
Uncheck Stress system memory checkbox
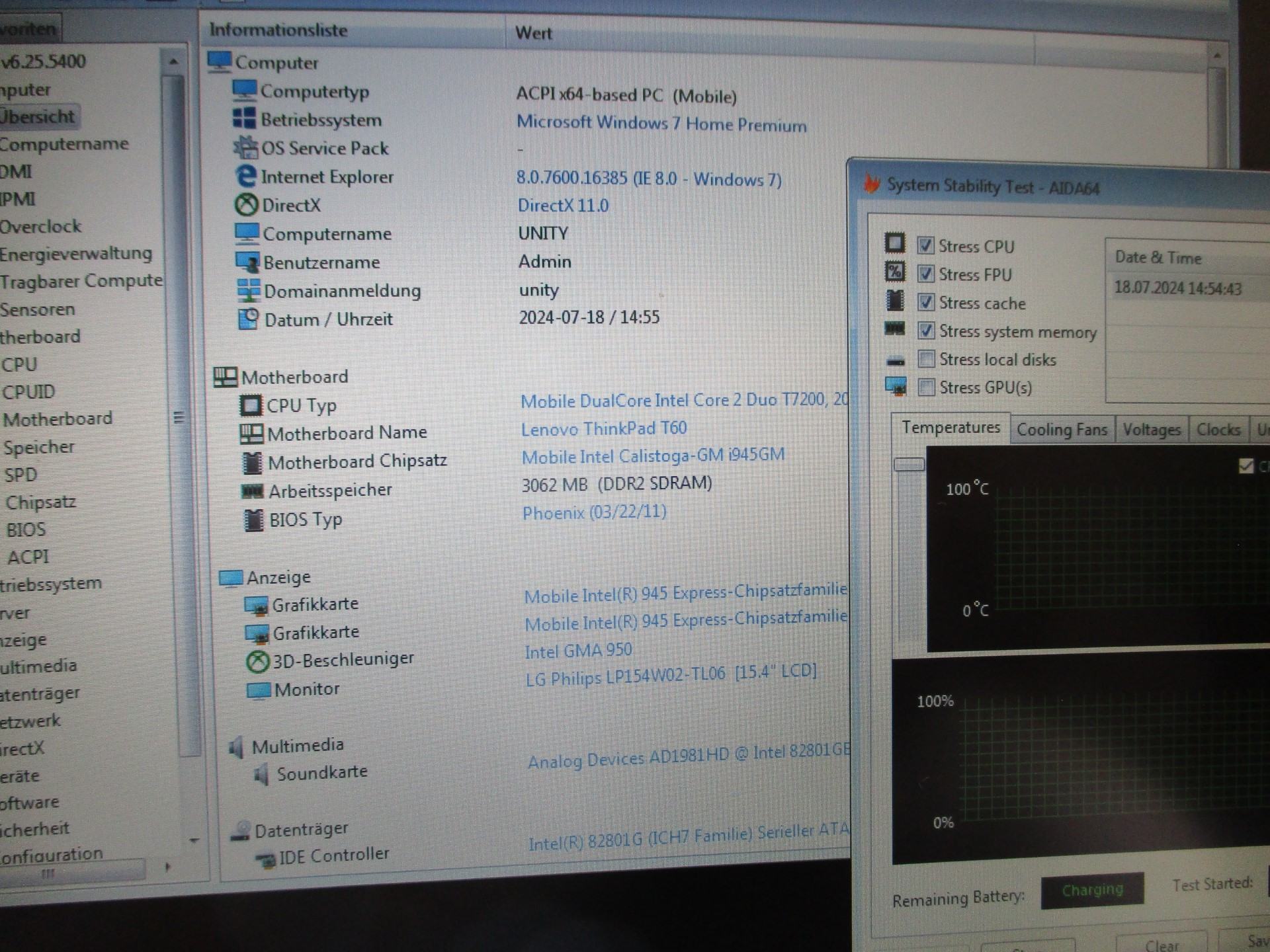click(927, 331)
